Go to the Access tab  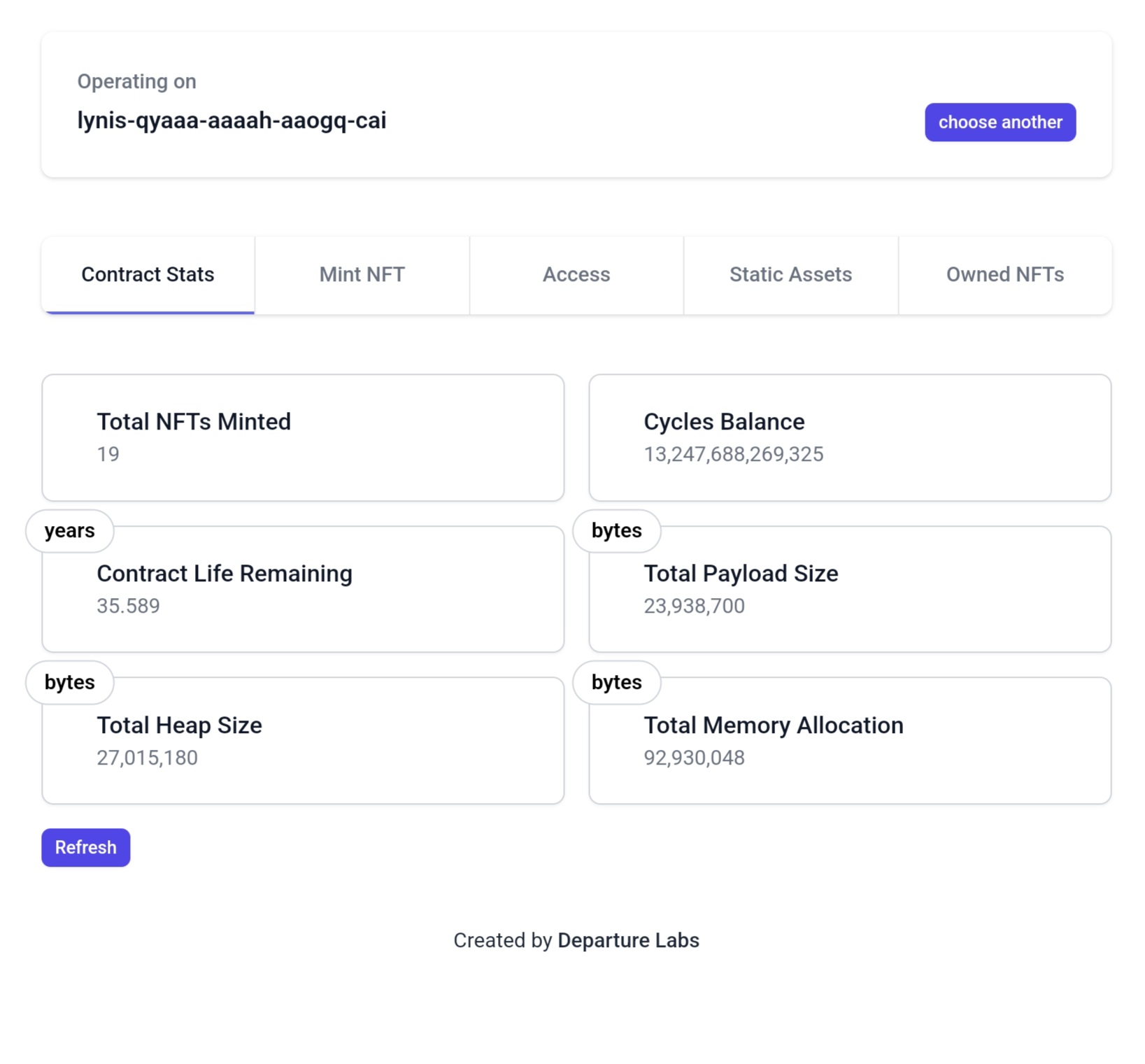click(x=576, y=275)
